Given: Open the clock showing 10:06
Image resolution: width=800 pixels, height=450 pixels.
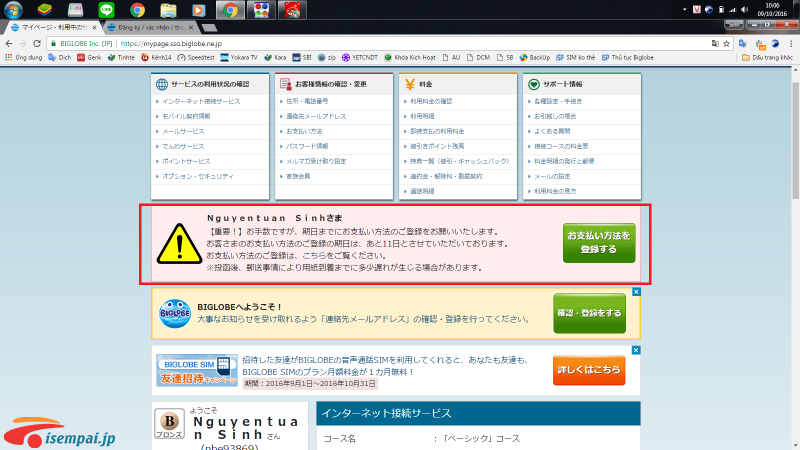Looking at the screenshot, I should [772, 9].
